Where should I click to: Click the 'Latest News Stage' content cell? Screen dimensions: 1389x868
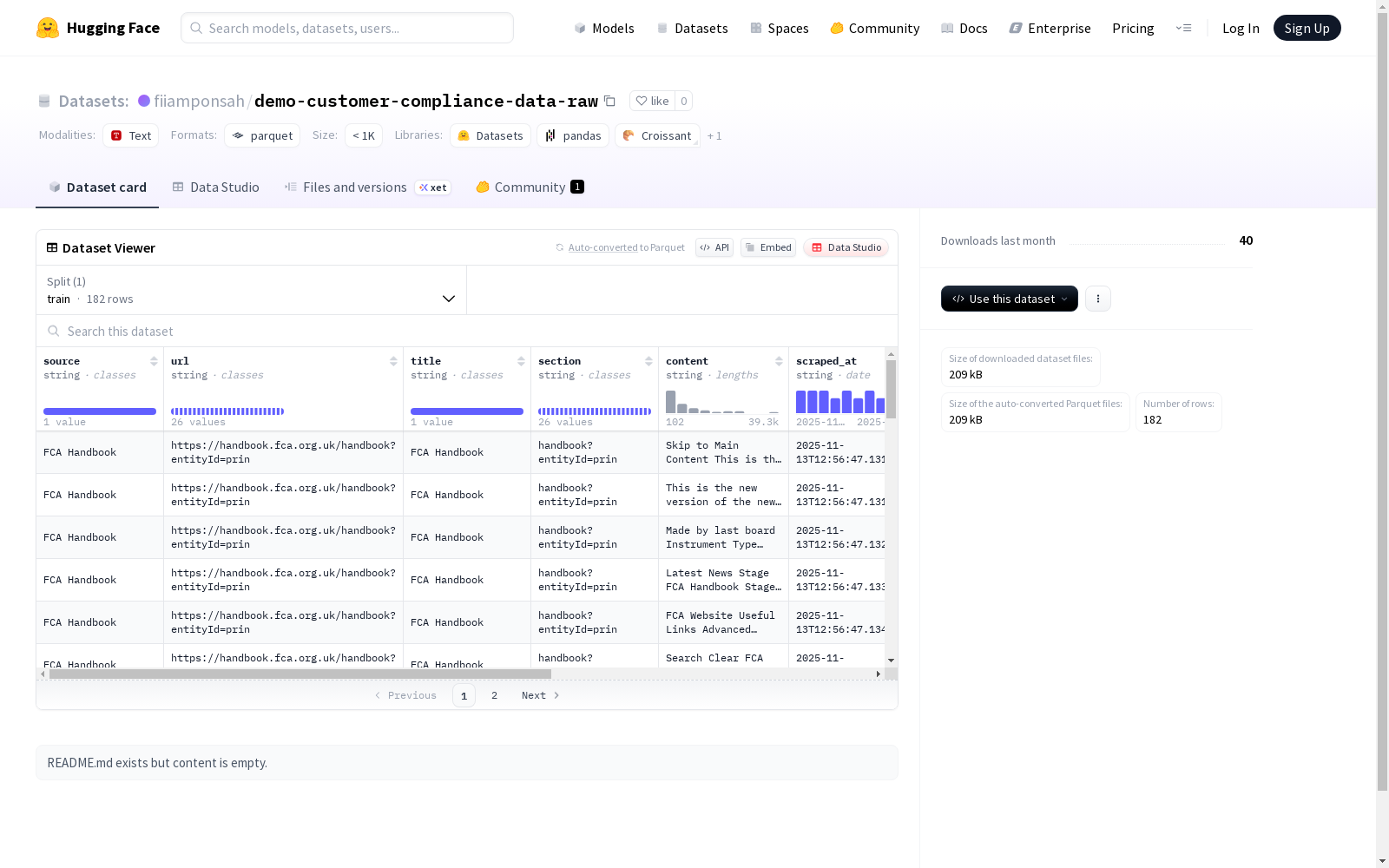pos(723,580)
